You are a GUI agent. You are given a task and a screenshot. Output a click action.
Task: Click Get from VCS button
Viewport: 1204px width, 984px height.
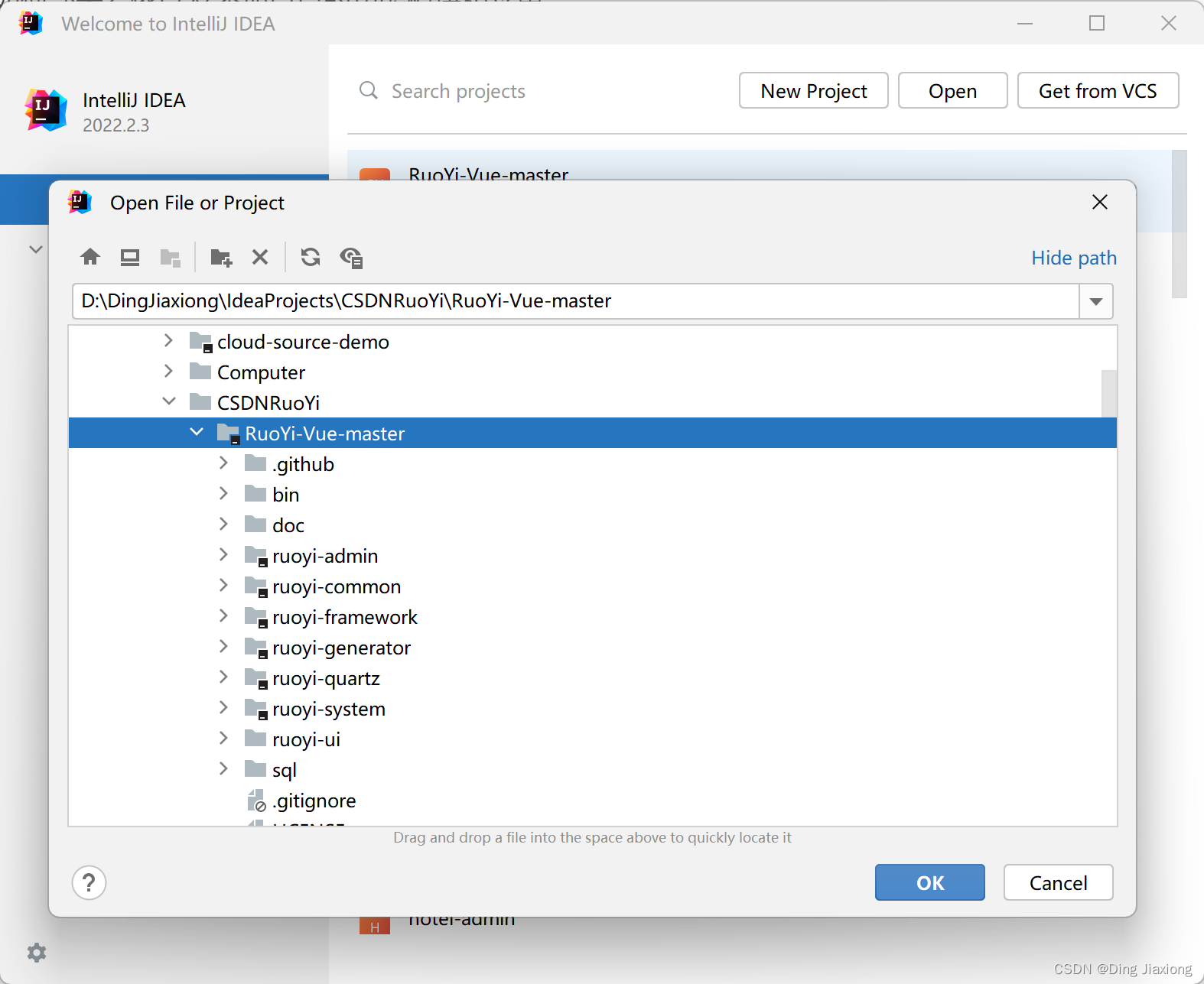1098,91
